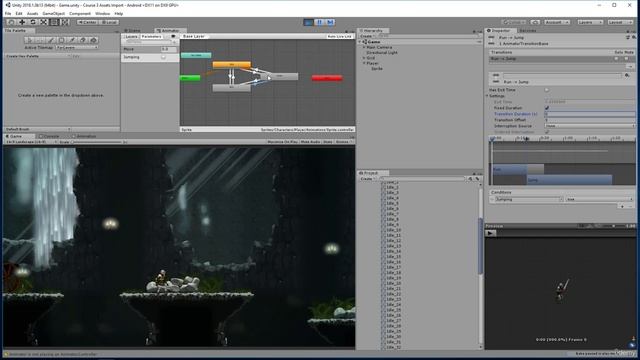This screenshot has width=640, height=360.
Task: Switch to the Scene tab
Action: click(x=133, y=31)
